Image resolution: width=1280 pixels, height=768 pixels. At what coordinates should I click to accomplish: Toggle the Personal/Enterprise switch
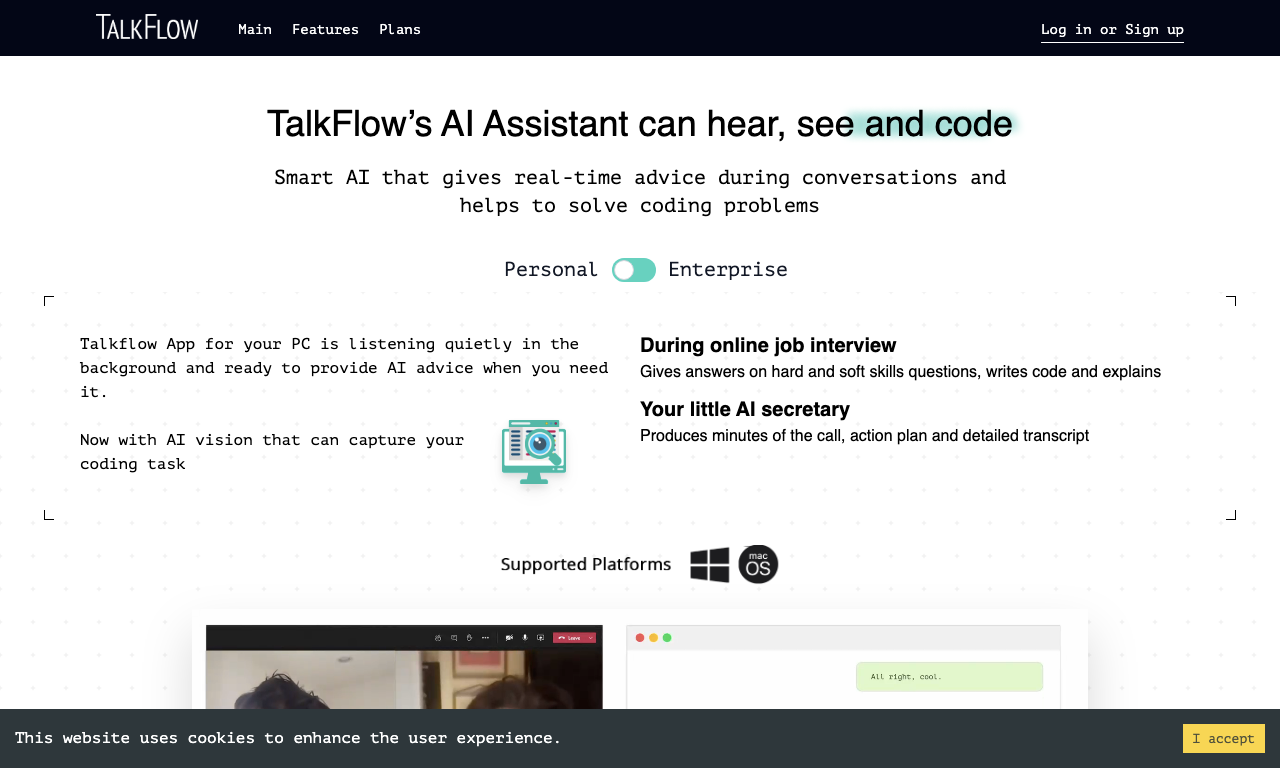tap(634, 270)
